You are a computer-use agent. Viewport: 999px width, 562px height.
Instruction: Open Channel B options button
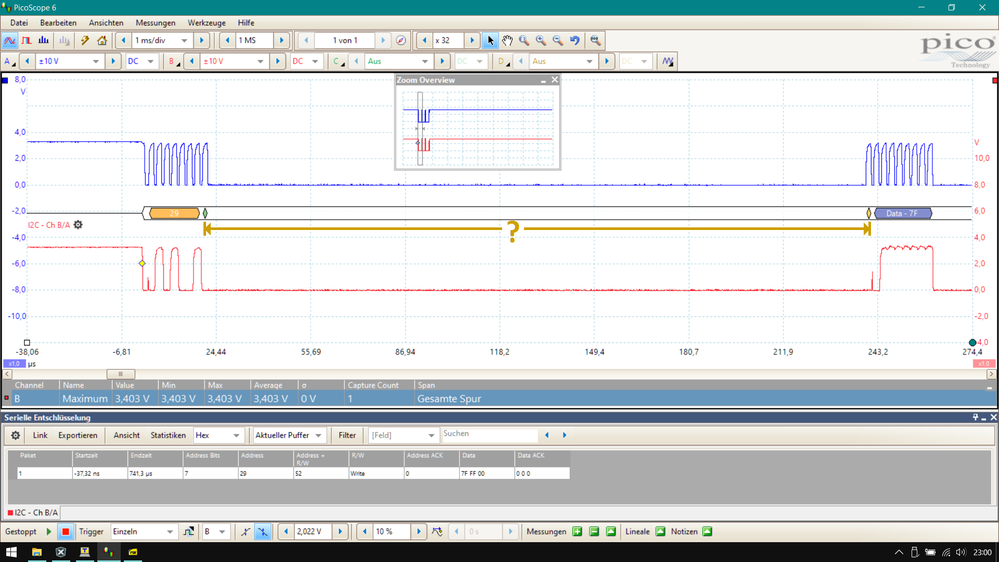click(x=172, y=61)
